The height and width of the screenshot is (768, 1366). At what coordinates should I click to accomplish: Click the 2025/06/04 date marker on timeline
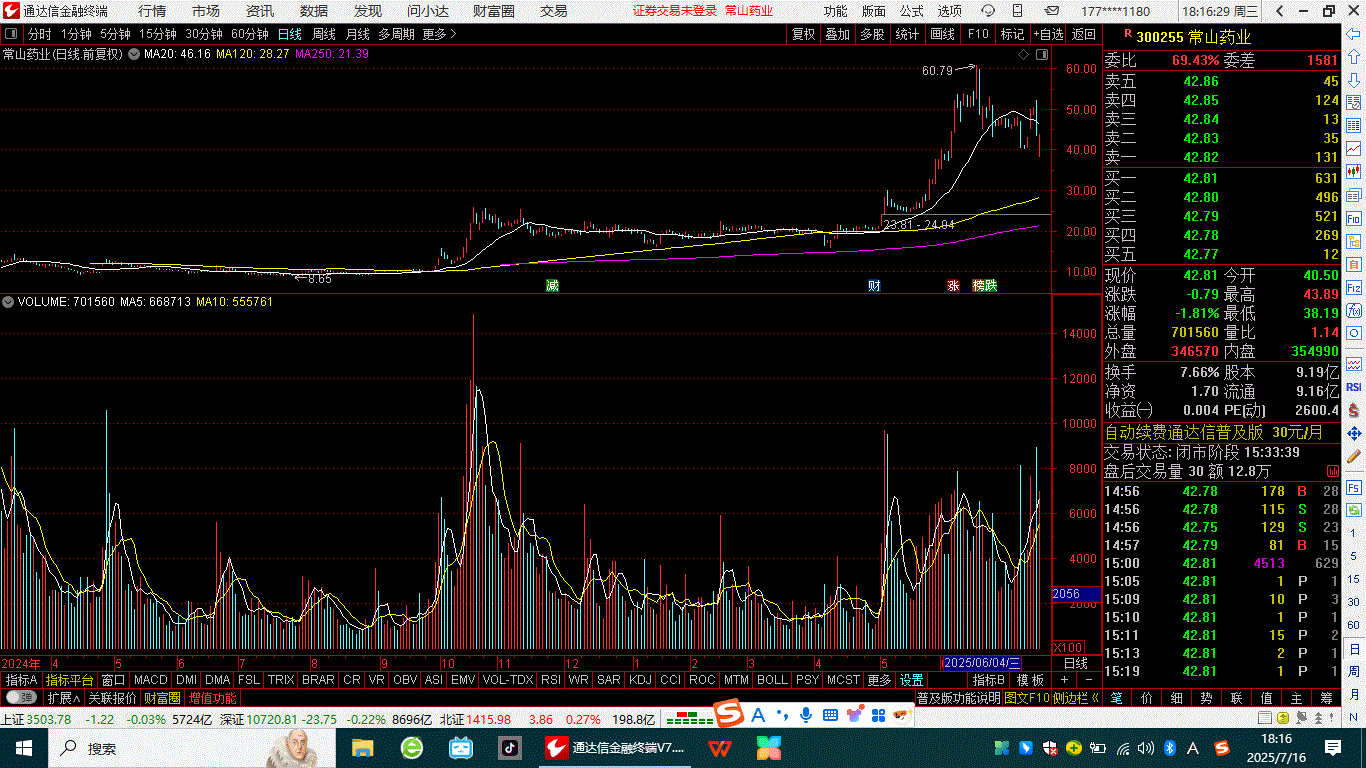(982, 663)
